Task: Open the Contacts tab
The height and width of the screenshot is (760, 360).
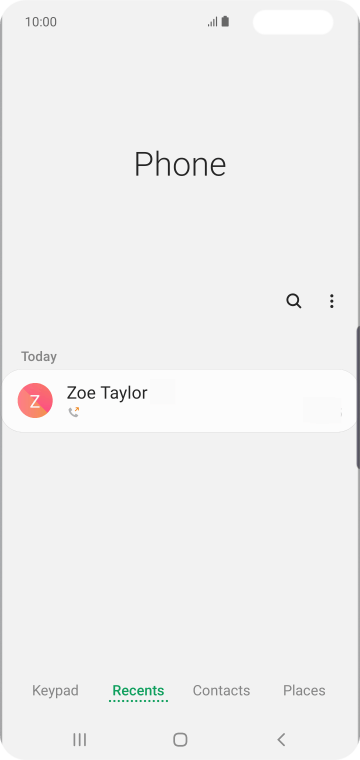Action: pyautogui.click(x=221, y=690)
